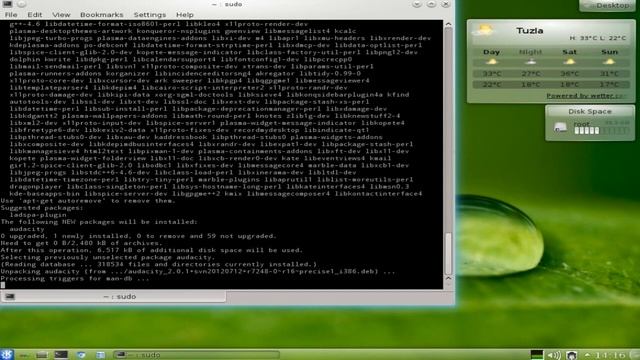
Task: Click the Konsole window menu icon in the title bar
Action: tap(7, 4)
